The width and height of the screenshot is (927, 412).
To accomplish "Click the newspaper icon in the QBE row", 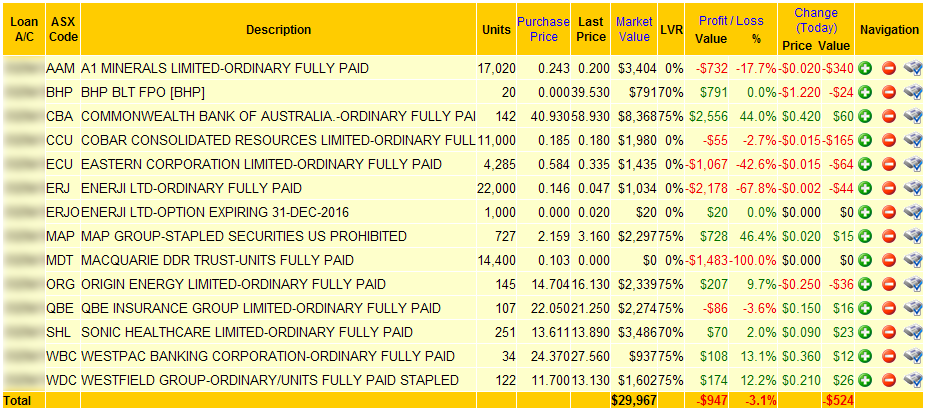I will click(913, 308).
